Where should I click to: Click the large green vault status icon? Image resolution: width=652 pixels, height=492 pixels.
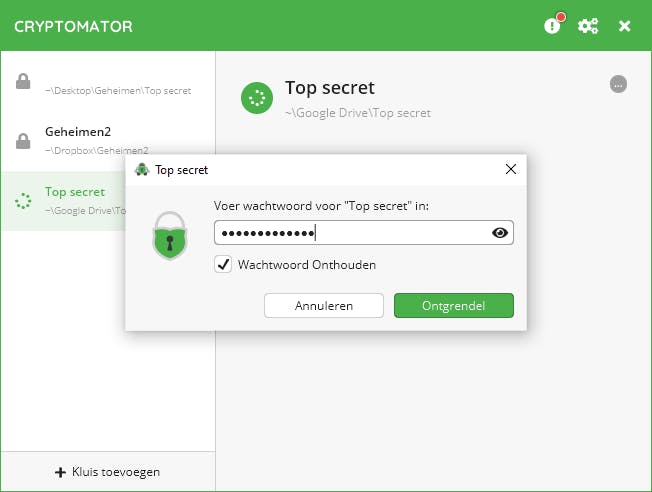coord(257,99)
